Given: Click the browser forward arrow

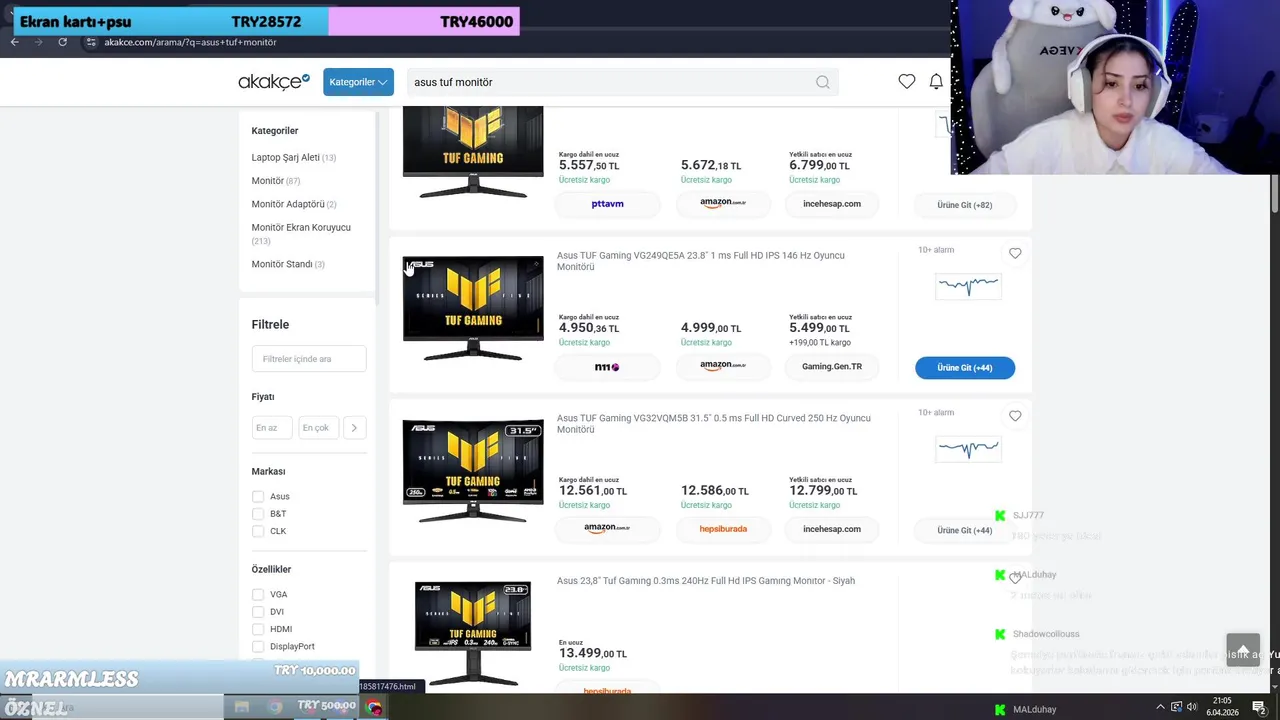Looking at the screenshot, I should 39,42.
